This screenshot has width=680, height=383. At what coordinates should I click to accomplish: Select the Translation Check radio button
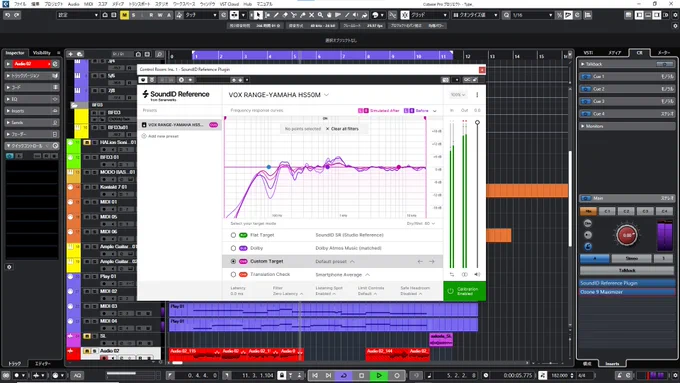pos(233,275)
